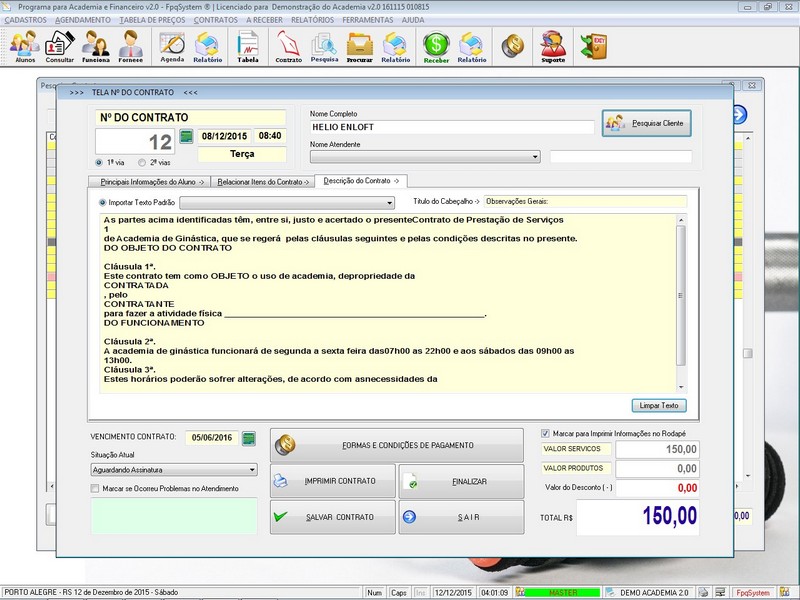
Task: Click Vencimento Contrato date field
Action: (x=212, y=438)
